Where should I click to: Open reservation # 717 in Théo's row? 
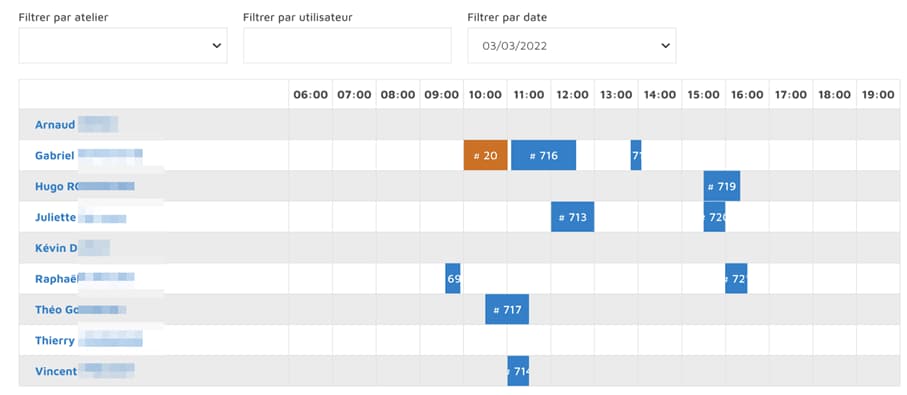coord(507,309)
